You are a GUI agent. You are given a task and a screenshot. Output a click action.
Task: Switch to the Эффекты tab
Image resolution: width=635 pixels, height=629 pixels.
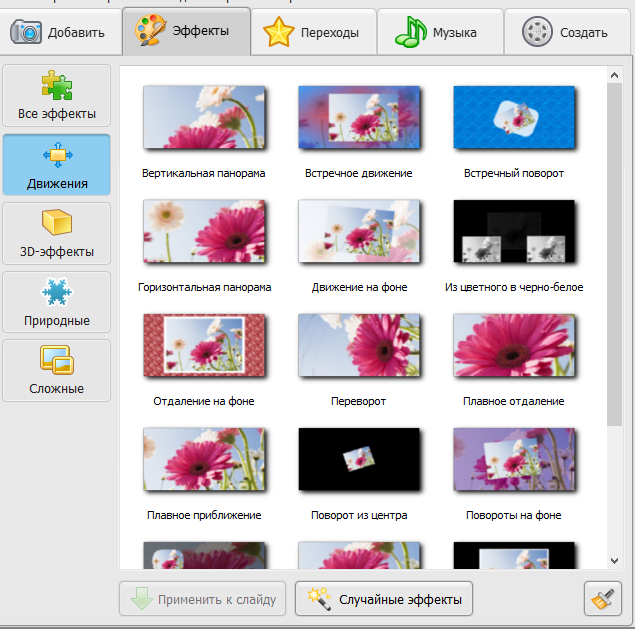tap(187, 31)
